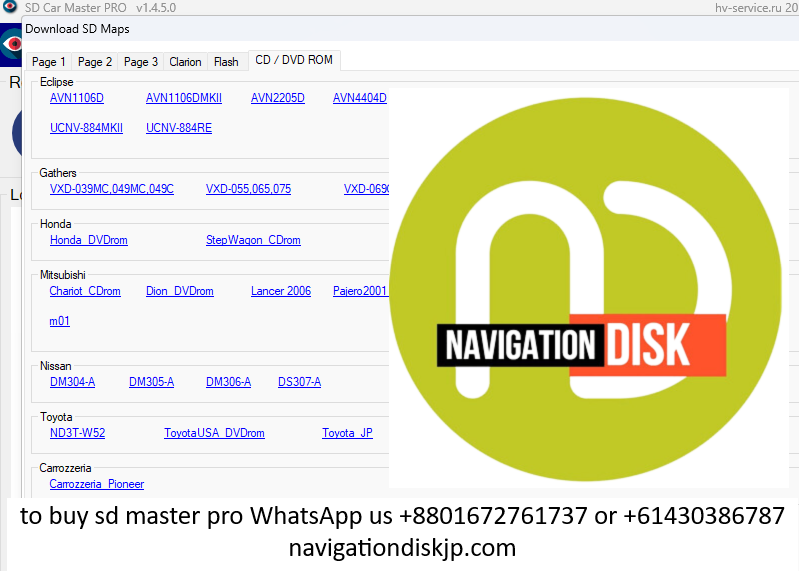Click the SD Car Master PRO title icon

point(10,6)
